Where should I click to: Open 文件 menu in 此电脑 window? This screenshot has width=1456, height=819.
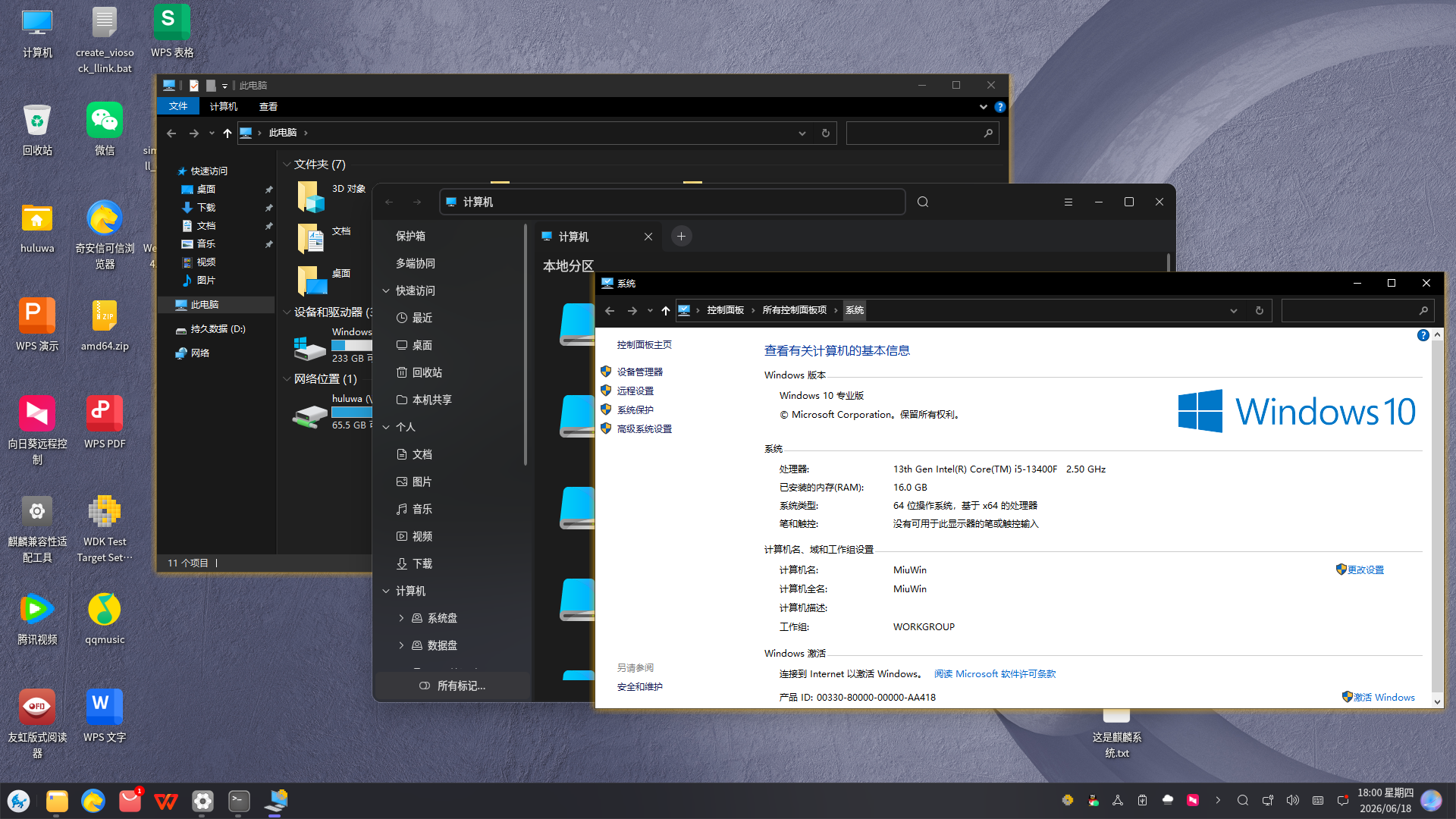178,106
